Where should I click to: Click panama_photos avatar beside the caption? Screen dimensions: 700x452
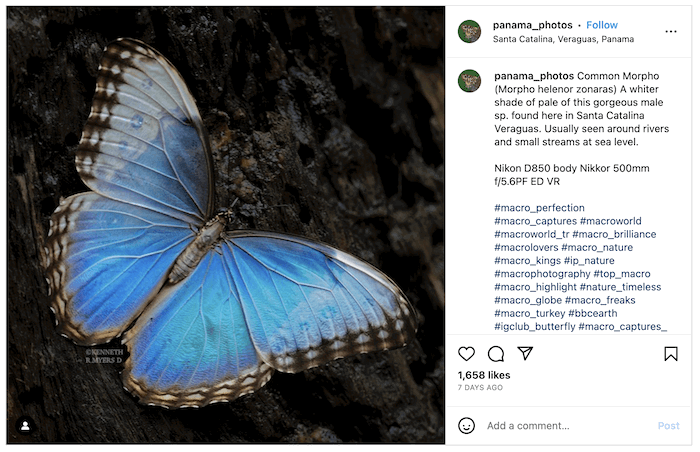point(469,81)
